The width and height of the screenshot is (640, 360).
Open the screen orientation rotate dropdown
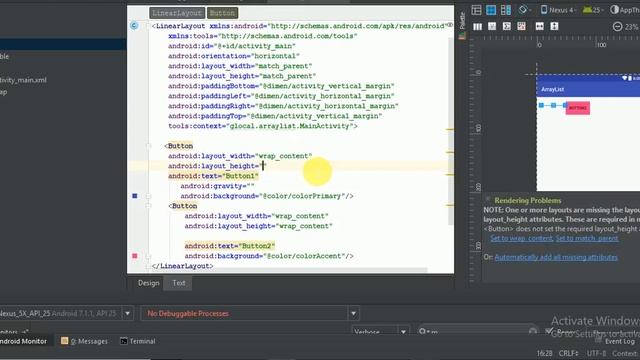point(524,10)
